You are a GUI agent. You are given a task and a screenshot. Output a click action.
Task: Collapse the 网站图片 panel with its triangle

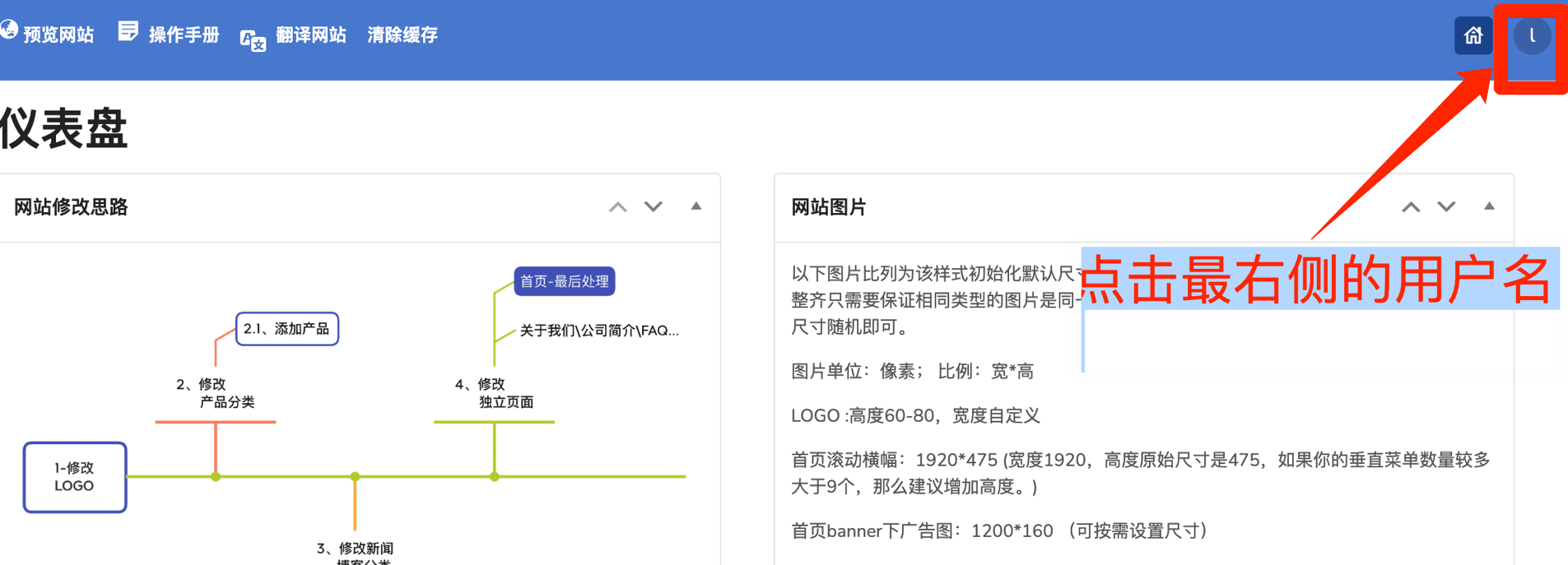point(1489,206)
